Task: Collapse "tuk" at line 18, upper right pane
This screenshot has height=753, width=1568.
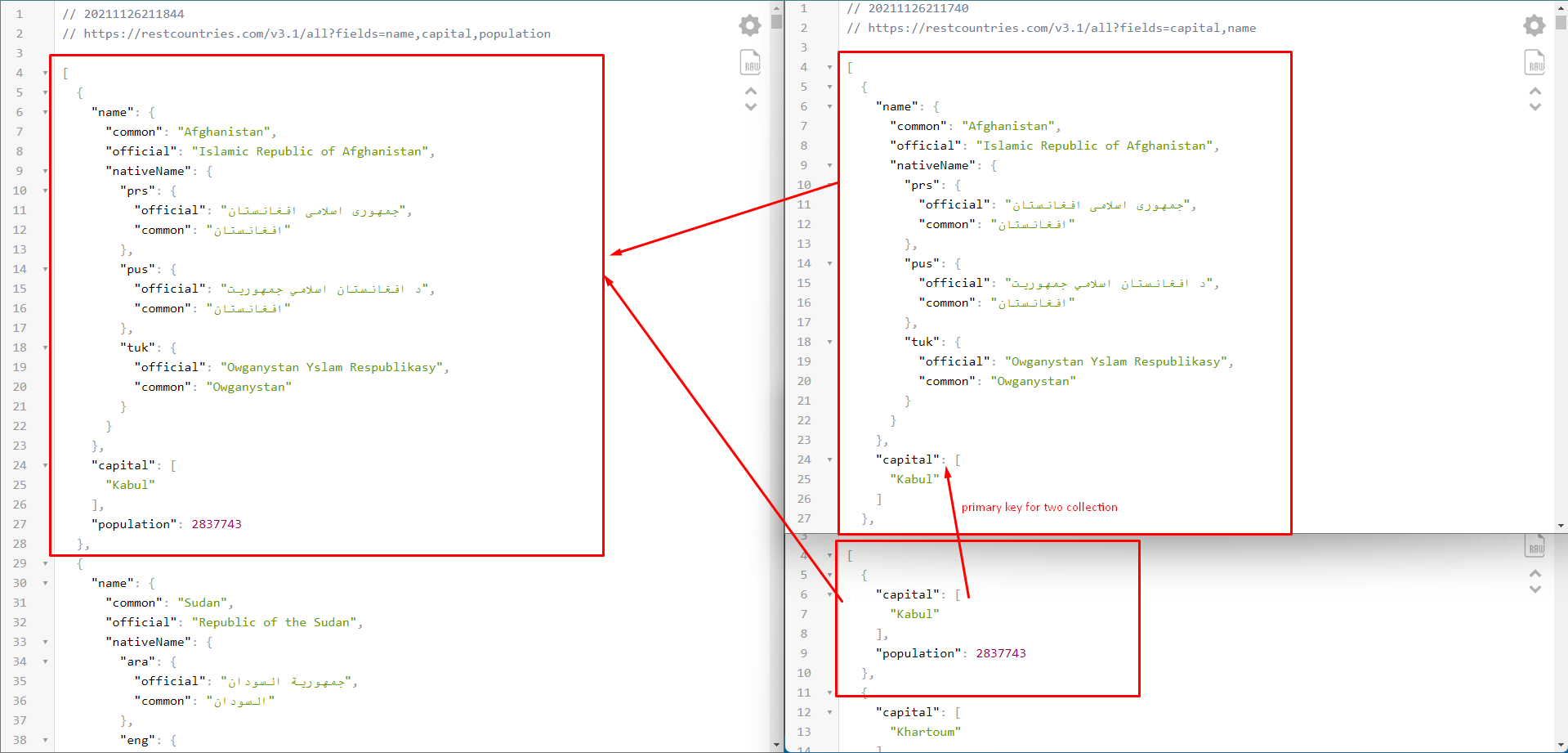Action: pyautogui.click(x=829, y=342)
